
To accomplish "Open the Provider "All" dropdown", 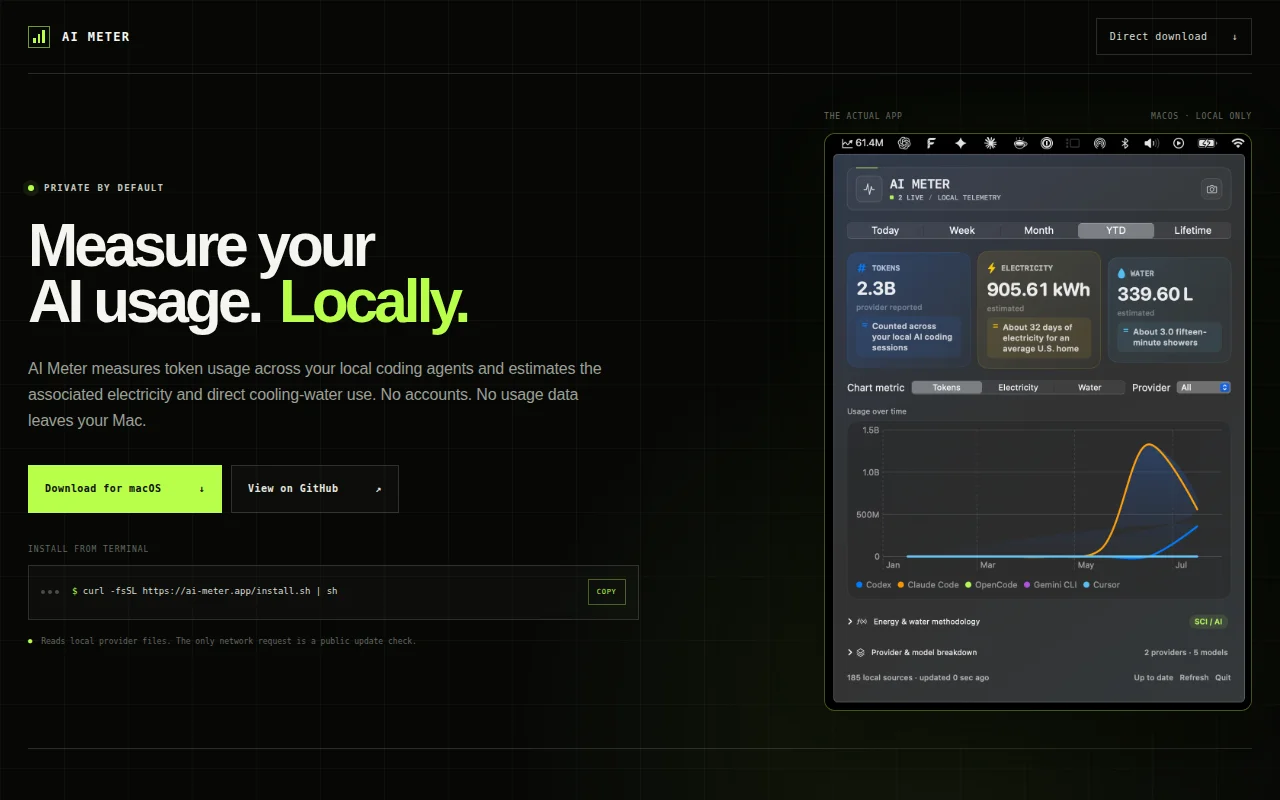I will 1203,387.
